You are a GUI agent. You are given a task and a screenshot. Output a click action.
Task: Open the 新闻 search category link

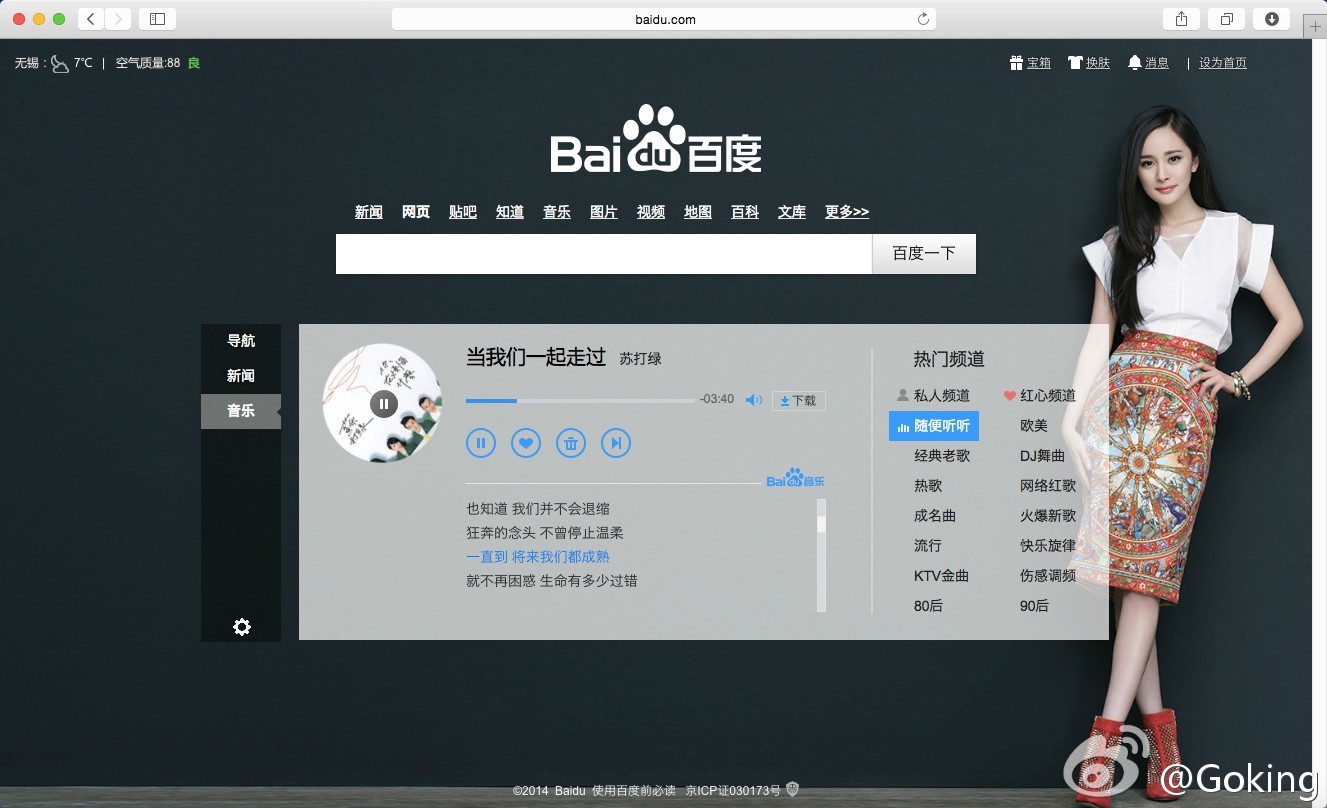click(x=369, y=212)
